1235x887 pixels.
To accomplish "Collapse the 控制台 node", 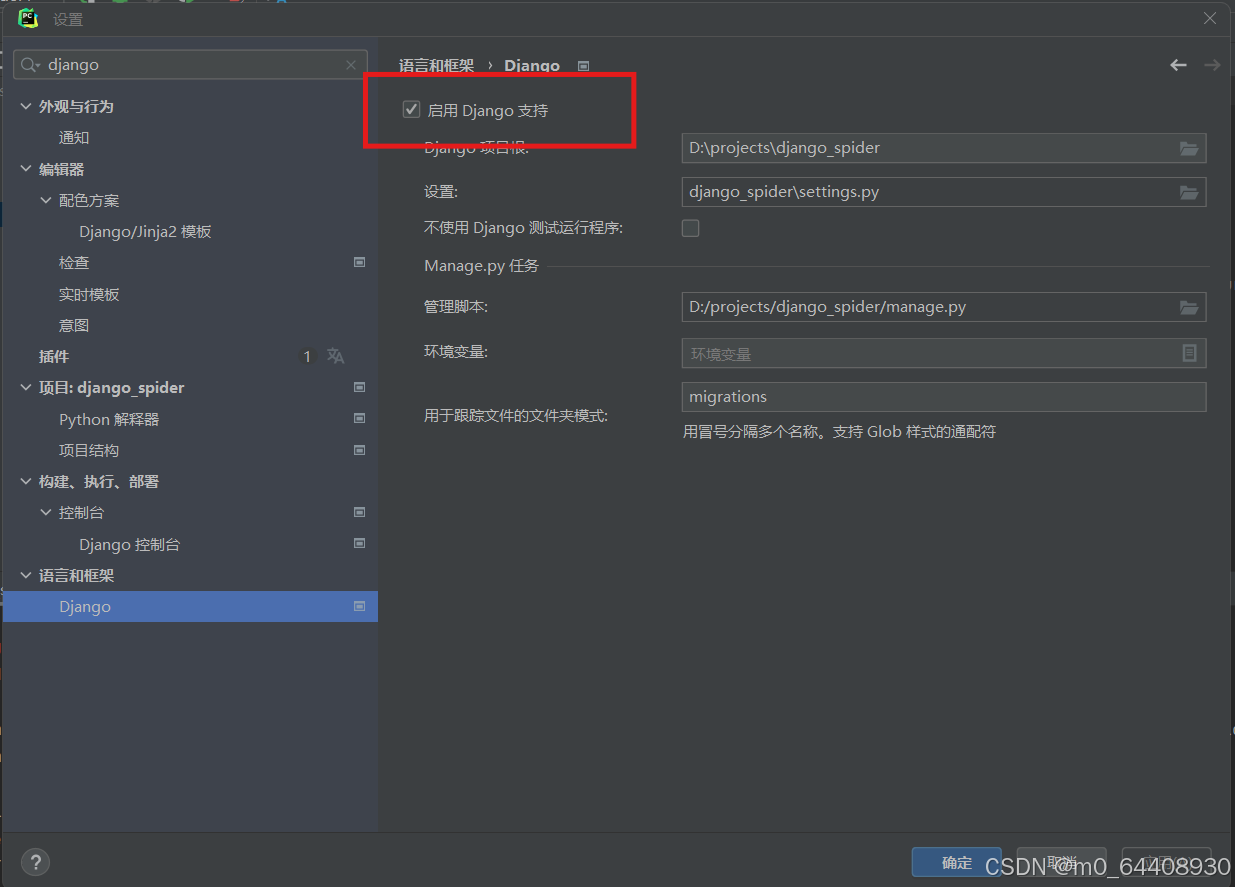I will click(46, 512).
